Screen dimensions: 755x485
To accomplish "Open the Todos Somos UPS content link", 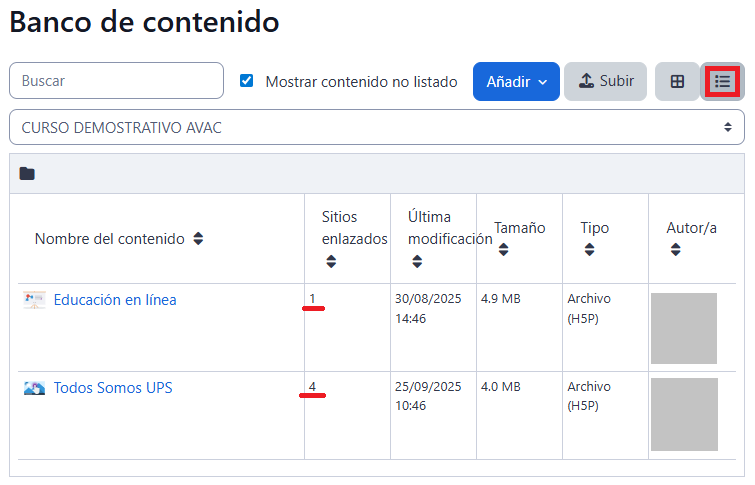I will pyautogui.click(x=113, y=388).
